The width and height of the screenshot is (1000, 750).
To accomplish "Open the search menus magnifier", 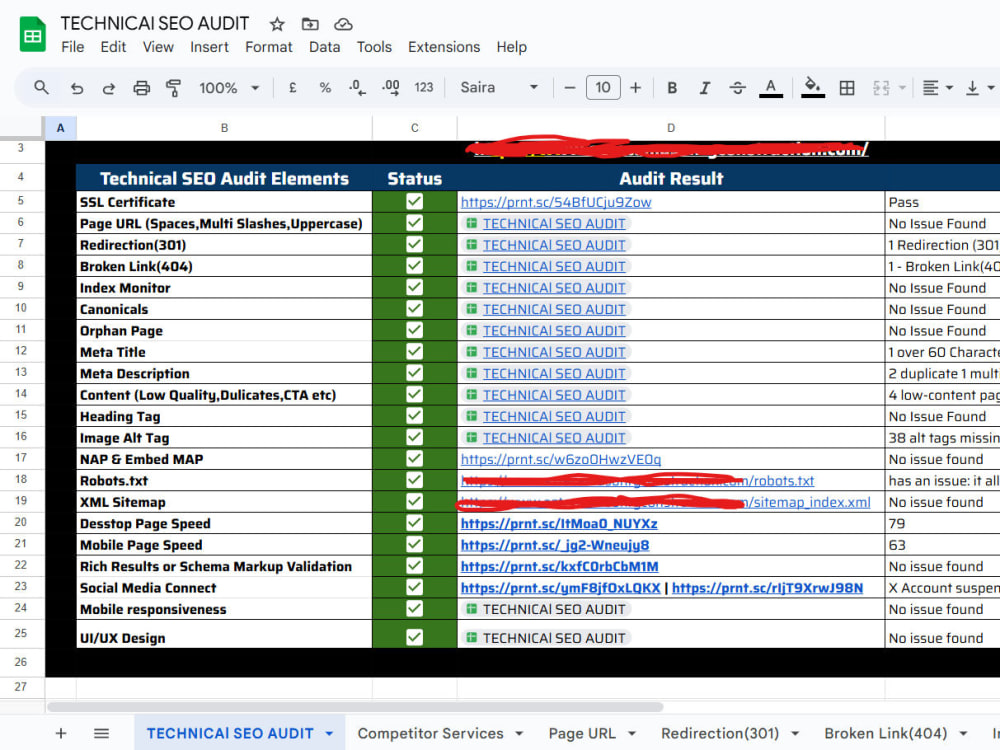I will point(41,87).
